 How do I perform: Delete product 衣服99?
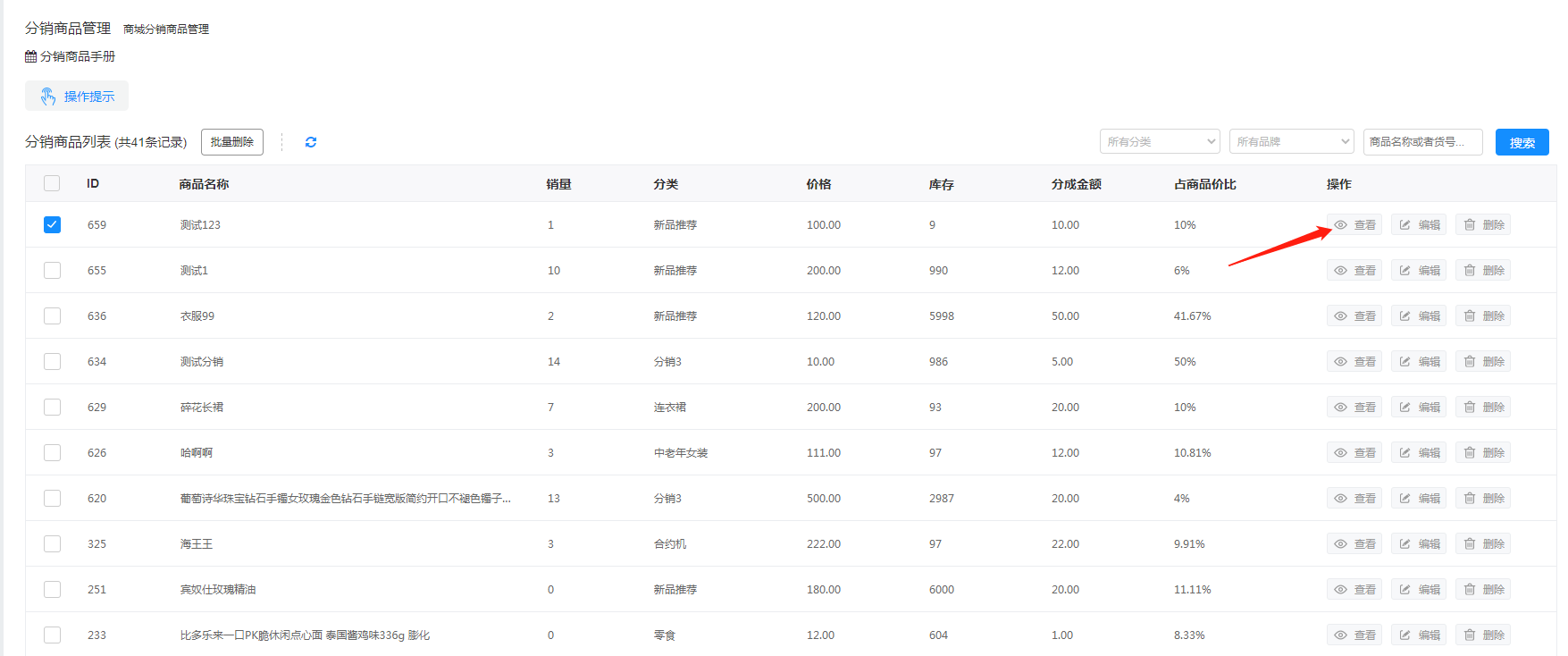pos(1483,315)
